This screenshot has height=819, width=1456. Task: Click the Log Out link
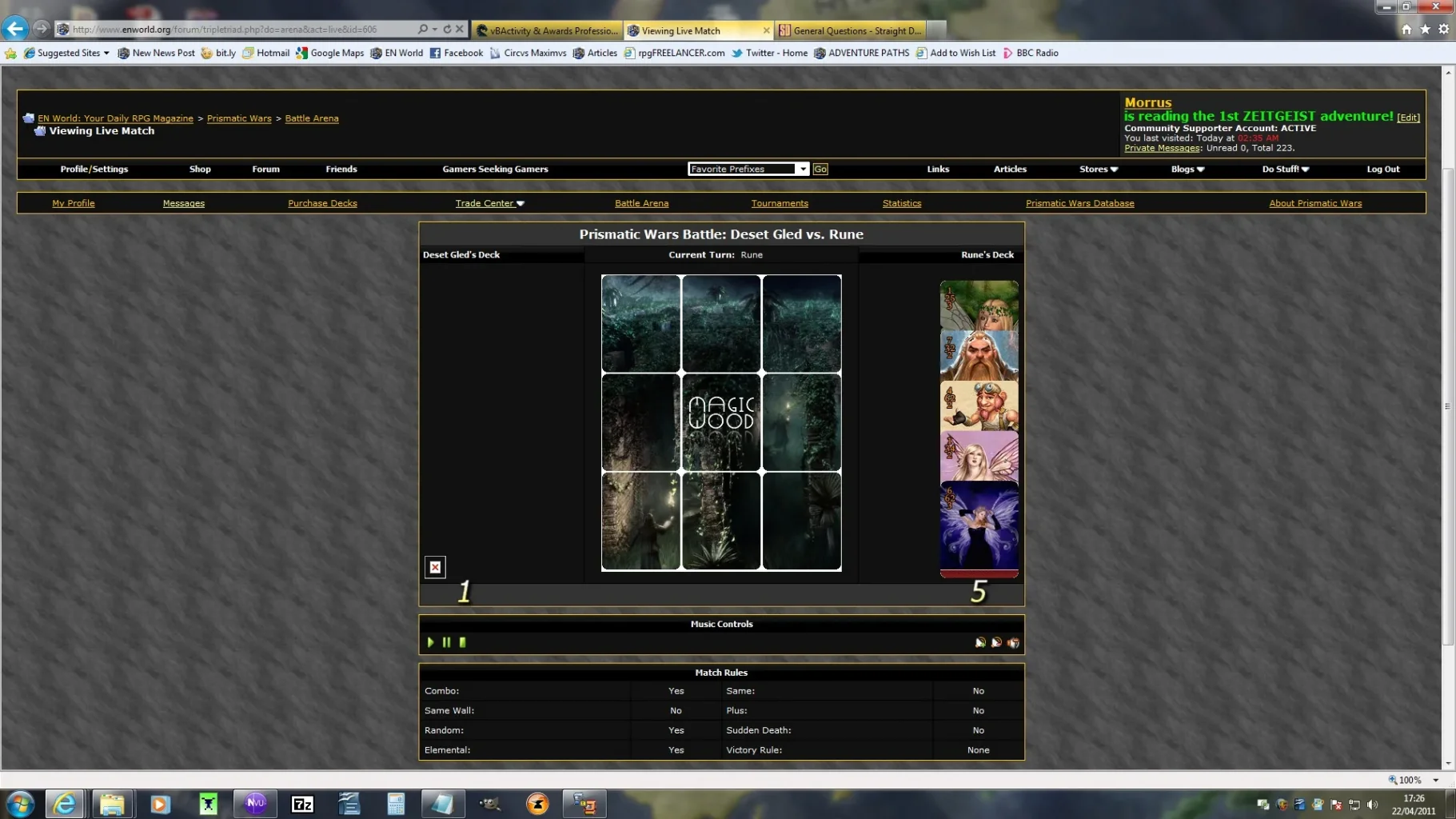tap(1383, 169)
